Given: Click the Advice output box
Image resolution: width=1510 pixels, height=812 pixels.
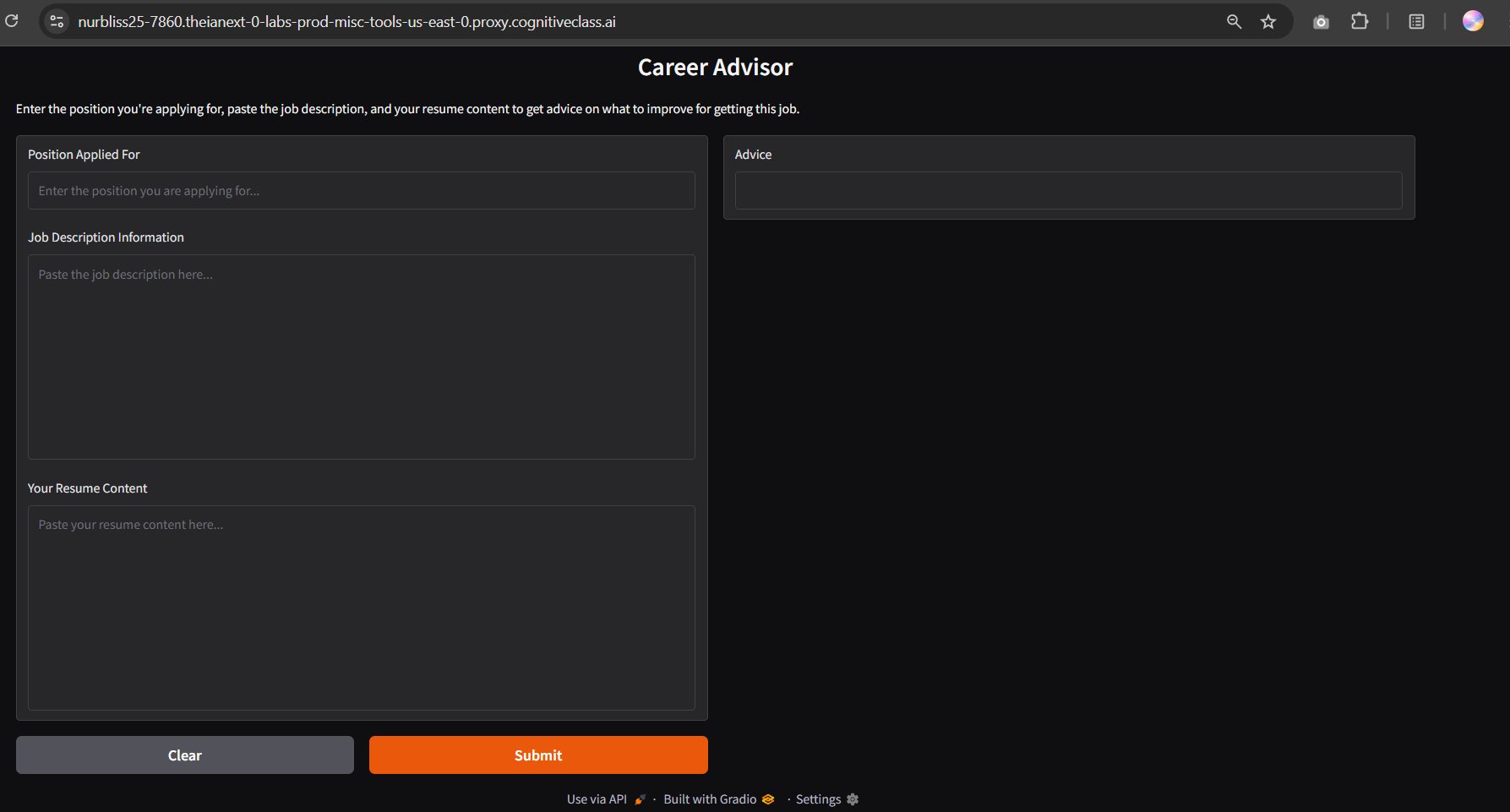Looking at the screenshot, I should pos(1068,191).
